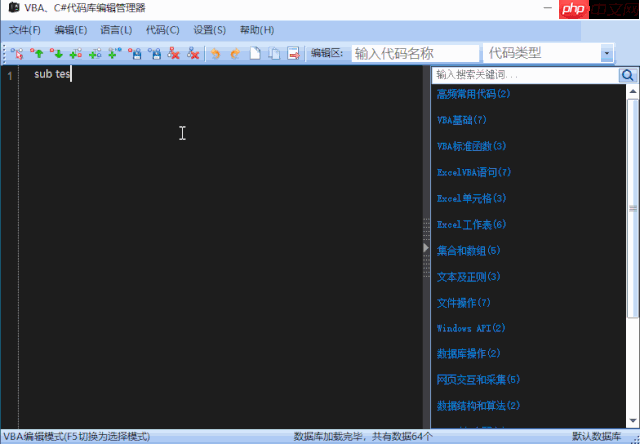Open the Excel工作表(6) category
The height and width of the screenshot is (444, 640).
tap(471, 224)
